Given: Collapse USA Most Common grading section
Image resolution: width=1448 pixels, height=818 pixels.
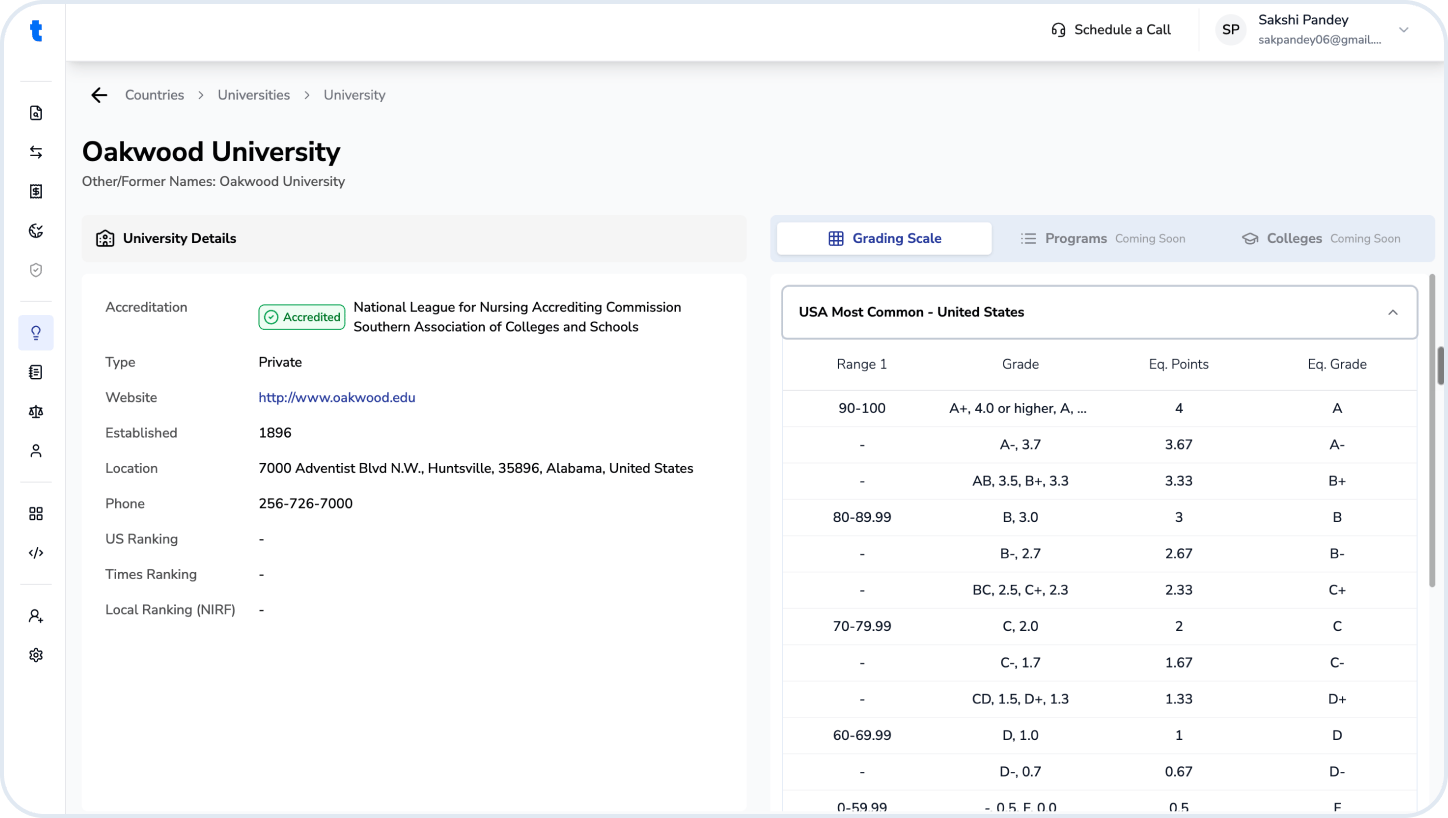Looking at the screenshot, I should point(1393,312).
